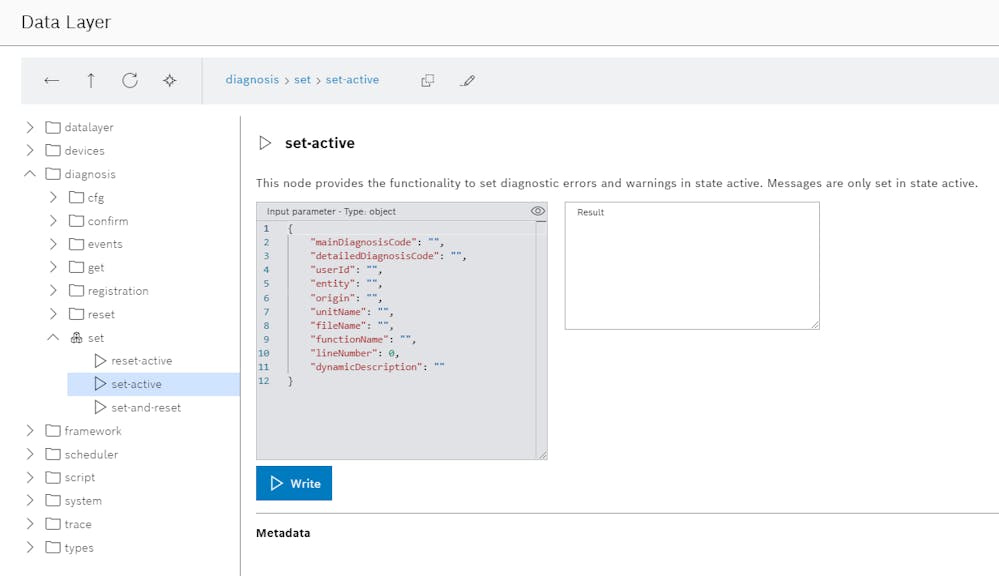Screen dimensions: 999x576
Task: Open diagnosis breadcrumb link
Action: pyautogui.click(x=252, y=80)
